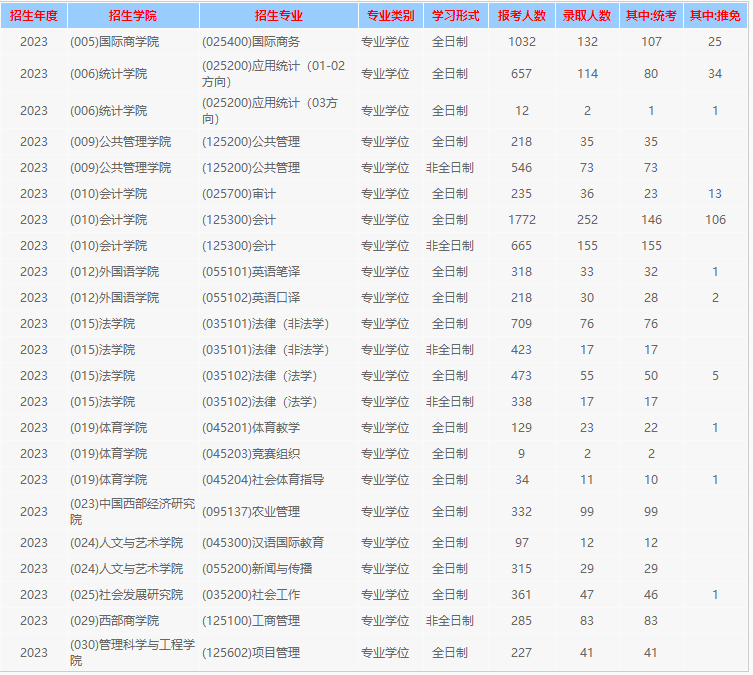Click the 招生学院 column header
The width and height of the screenshot is (753, 675).
133,16
